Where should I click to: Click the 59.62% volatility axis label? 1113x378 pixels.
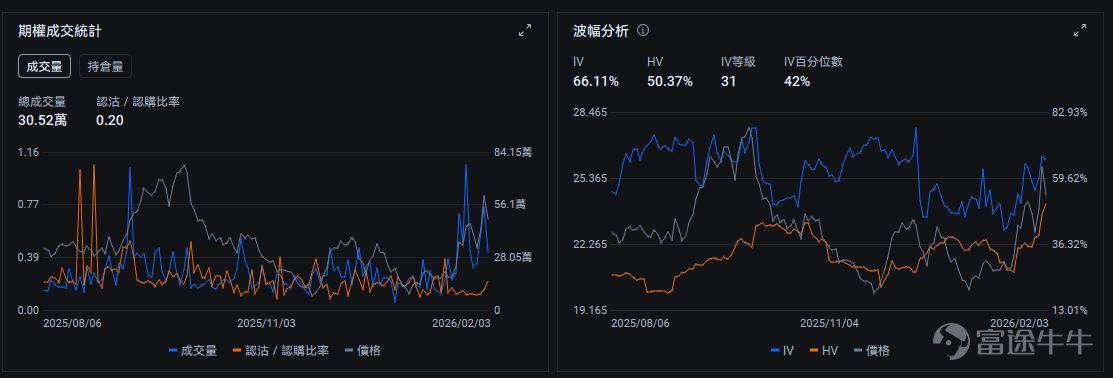1069,178
